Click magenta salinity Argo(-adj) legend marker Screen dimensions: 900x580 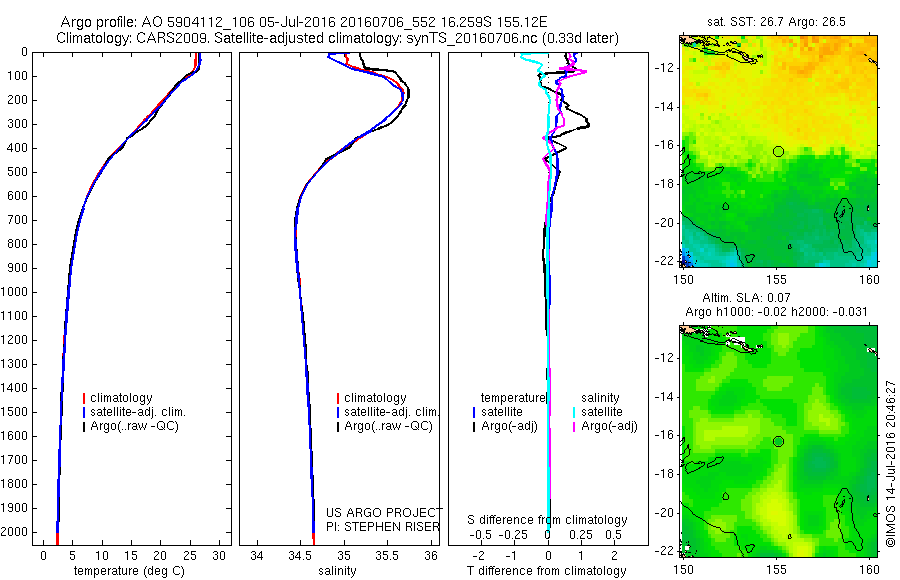pyautogui.click(x=574, y=427)
